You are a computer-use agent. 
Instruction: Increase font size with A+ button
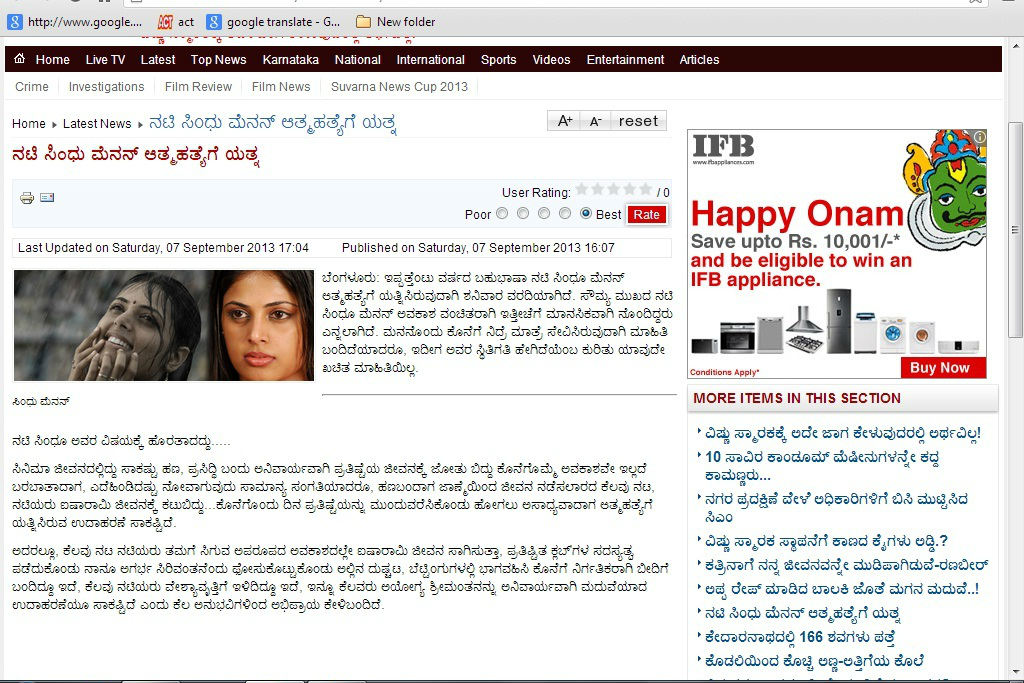coord(565,121)
